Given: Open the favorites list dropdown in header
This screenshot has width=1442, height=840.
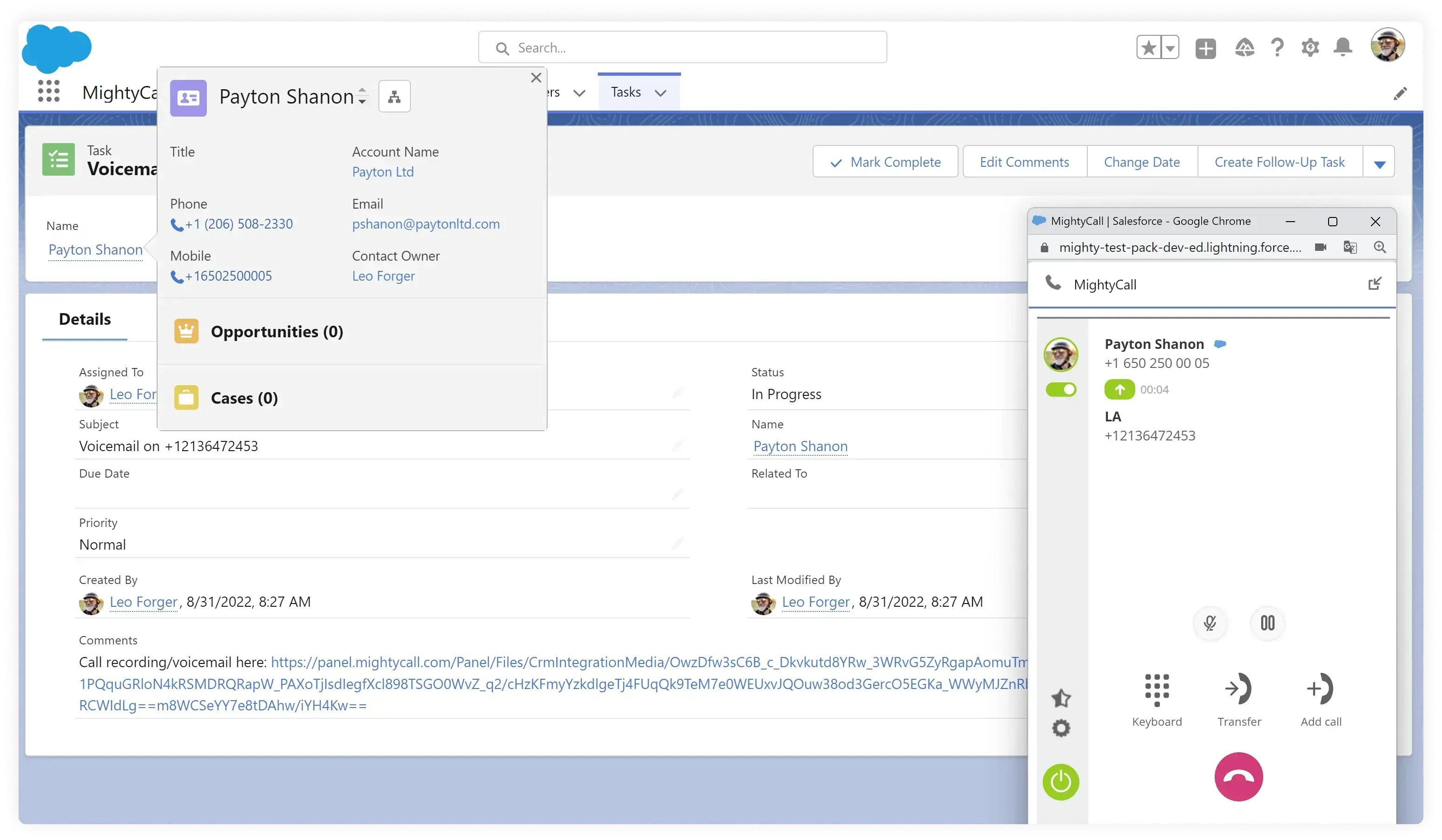Looking at the screenshot, I should click(x=1170, y=47).
